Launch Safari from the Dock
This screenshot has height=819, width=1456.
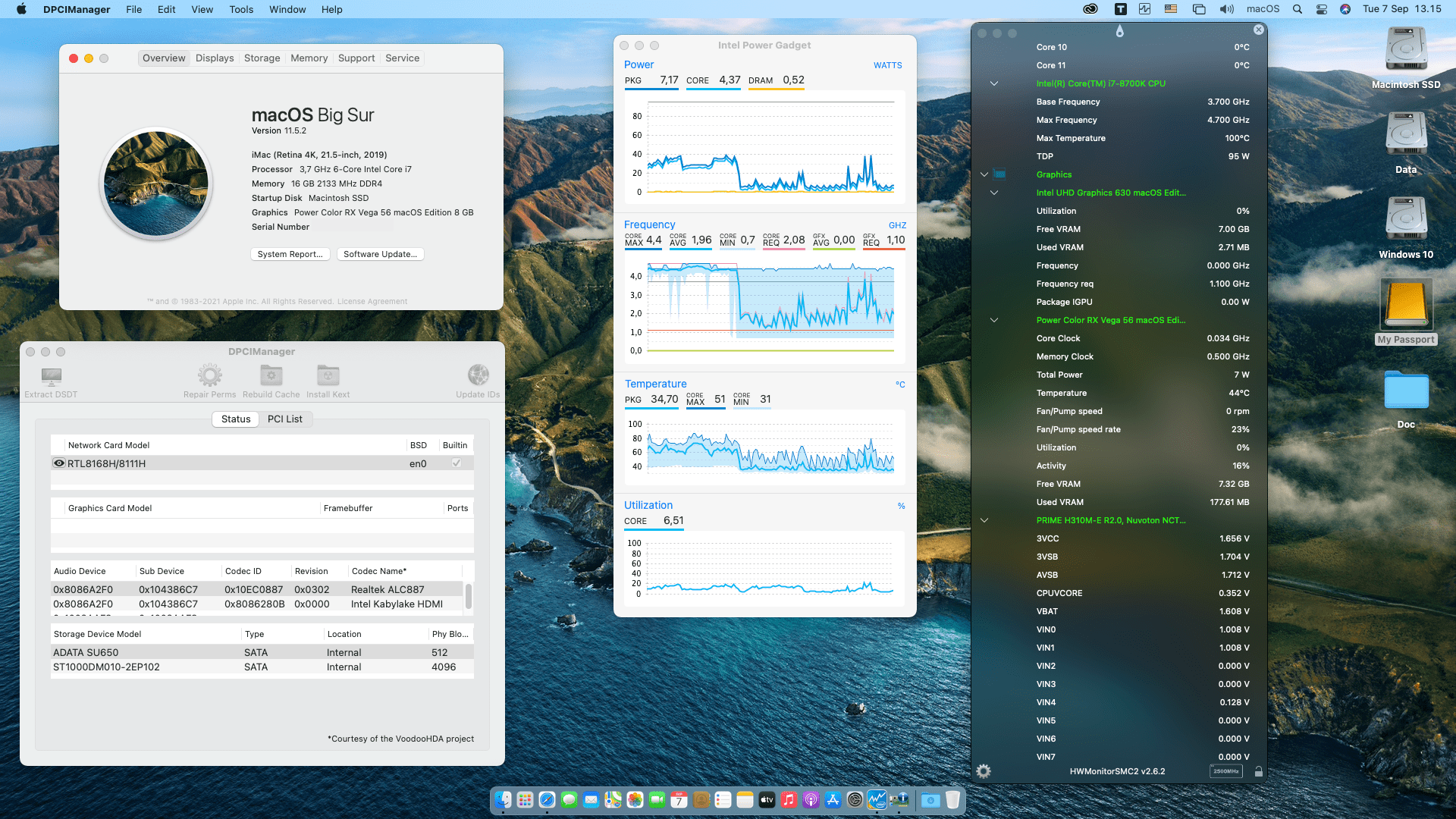pyautogui.click(x=547, y=799)
